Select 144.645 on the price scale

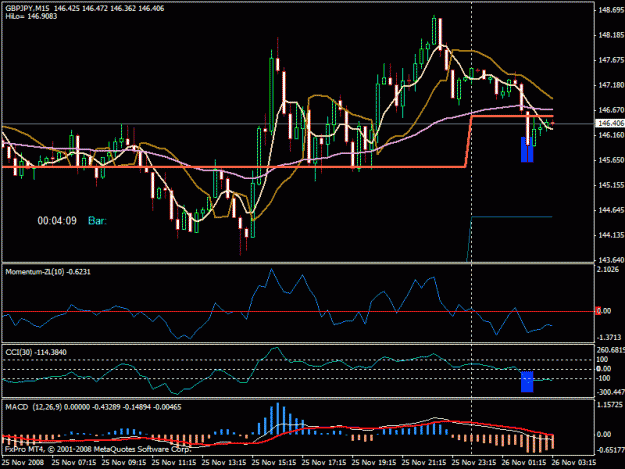(x=611, y=210)
